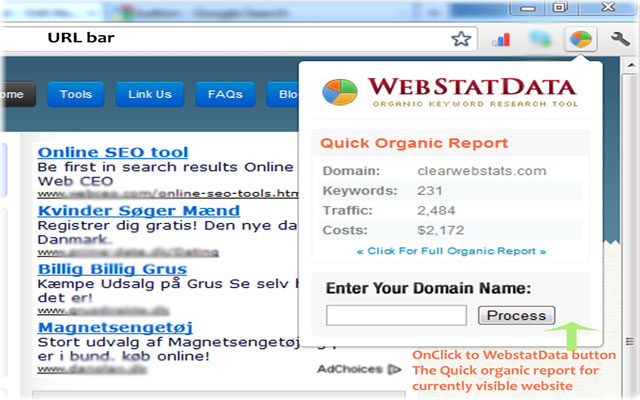Screen dimensions: 640x400
Task: Click the AdChoices label
Action: [x=350, y=369]
